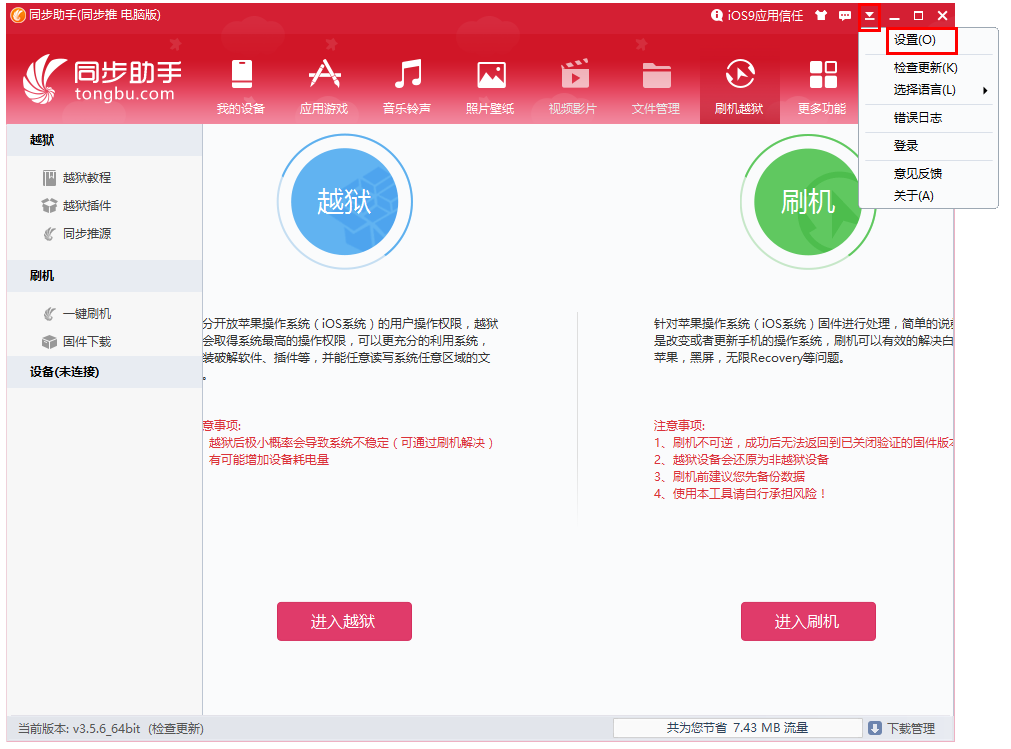Viewport: 1011px width, 749px height.
Task: Open the 我的设备 device section
Action: [x=241, y=88]
